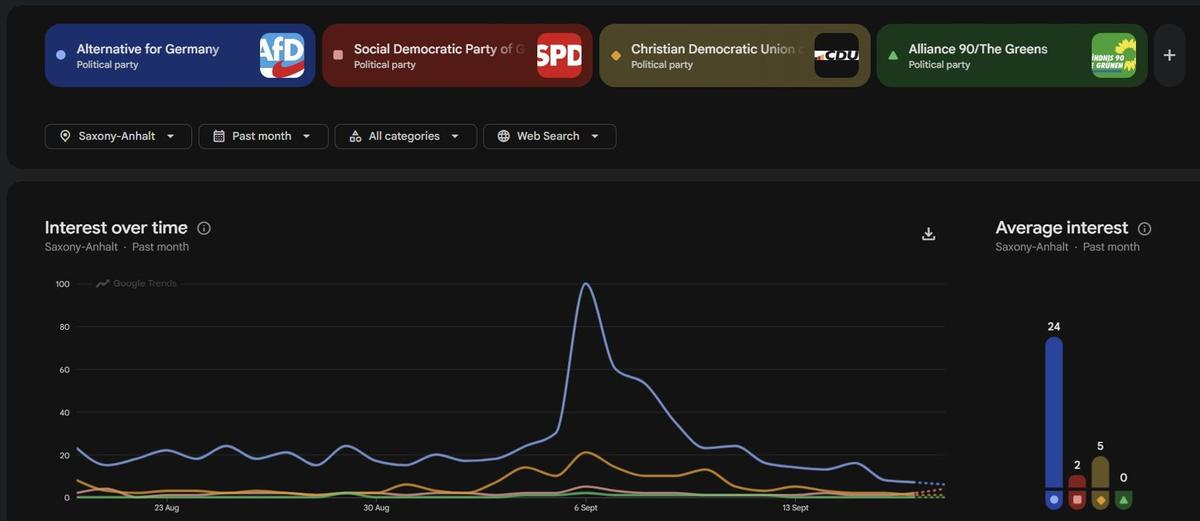Click the globe icon in search type filter
The height and width of the screenshot is (521, 1200).
tap(503, 136)
